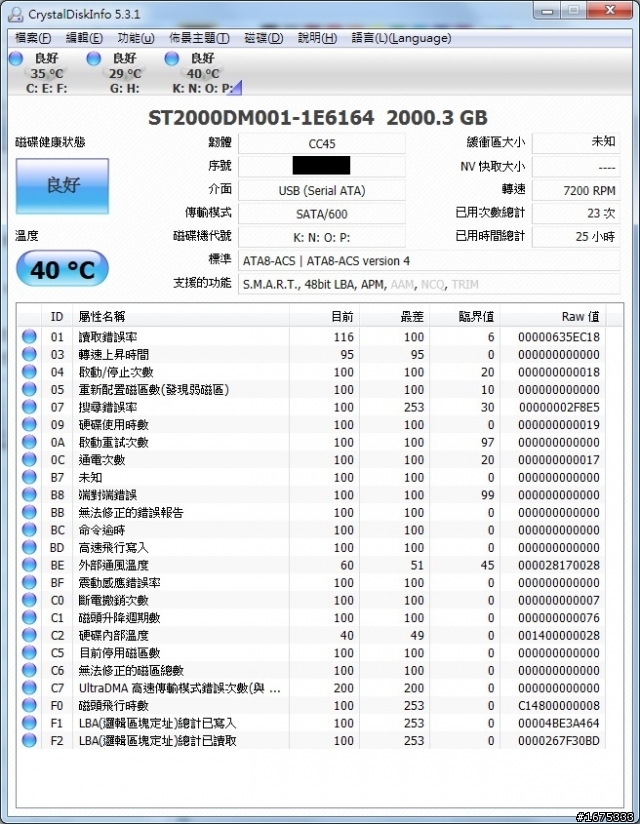640x825 pixels.
Task: Click status icon for C2 硬碟內部溫度
Action: (29, 635)
